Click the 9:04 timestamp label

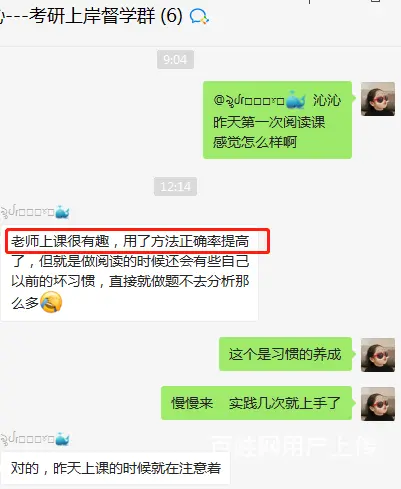[175, 60]
